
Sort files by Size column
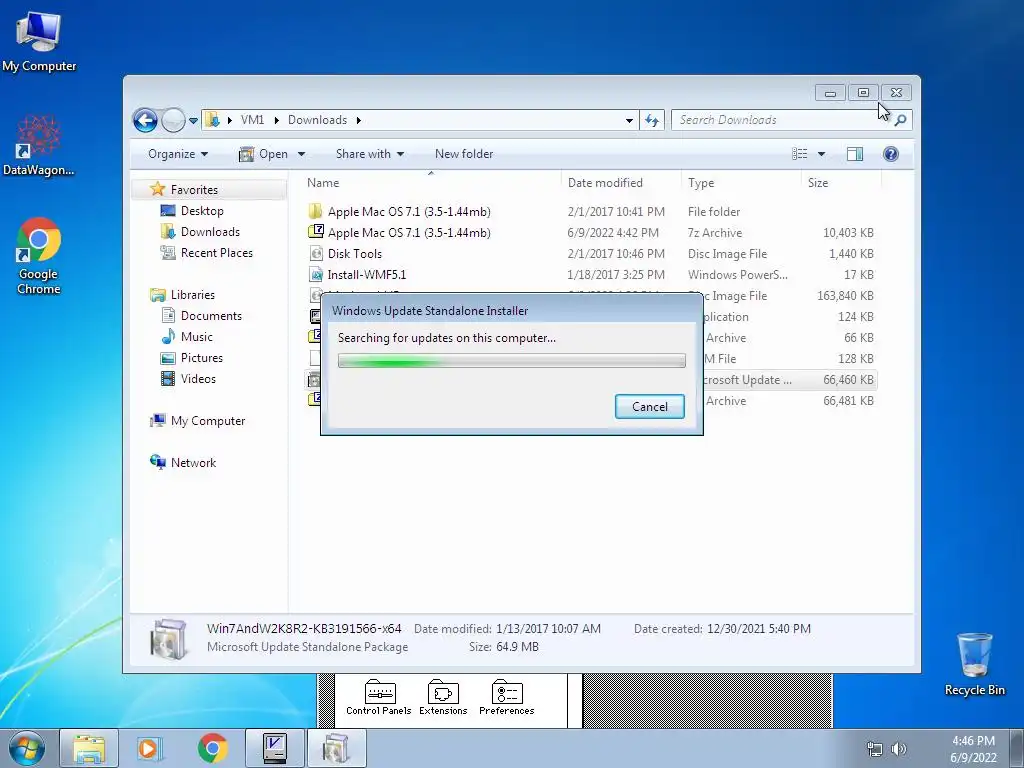(x=841, y=183)
